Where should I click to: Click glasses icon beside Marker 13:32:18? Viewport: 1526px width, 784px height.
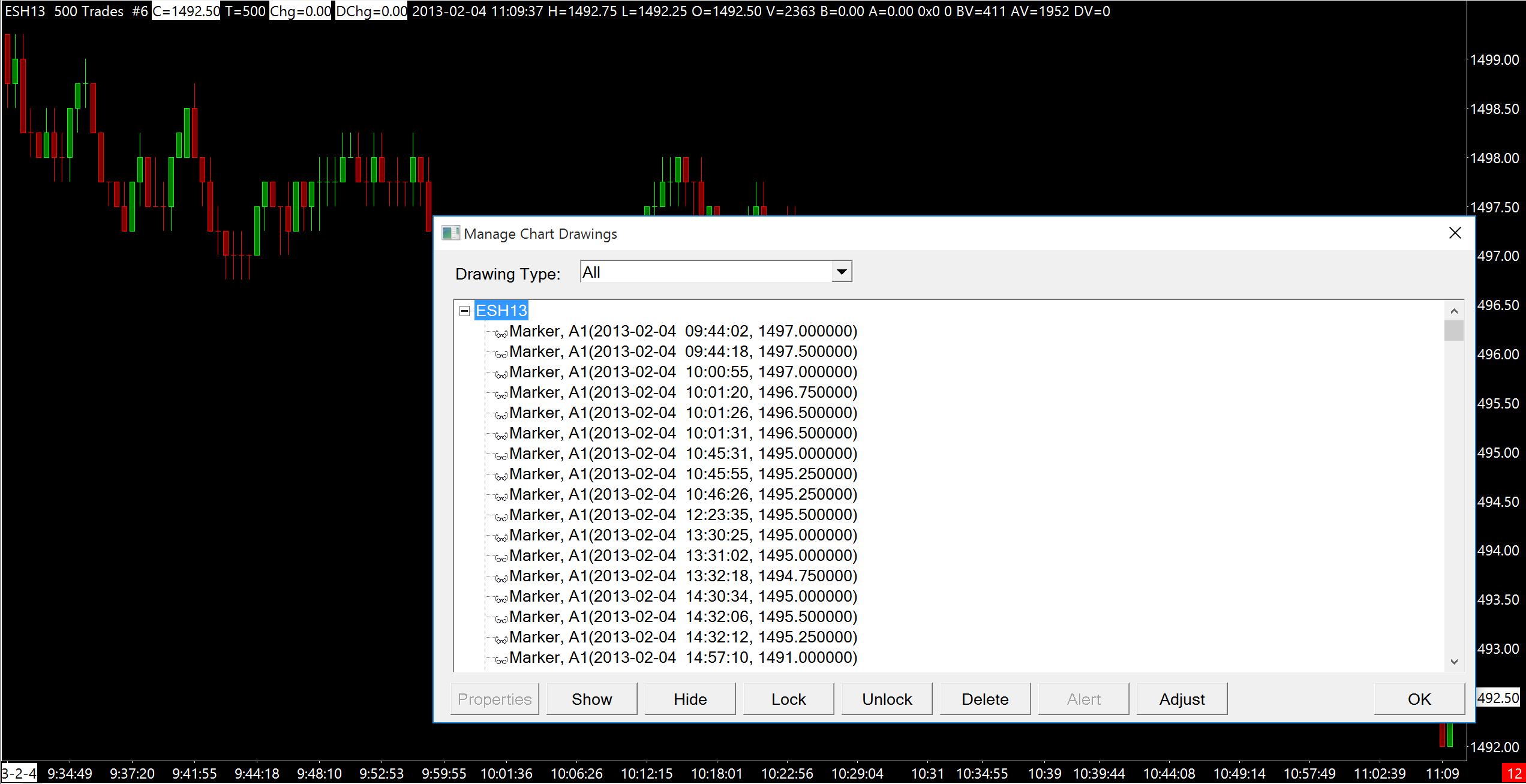(x=501, y=578)
